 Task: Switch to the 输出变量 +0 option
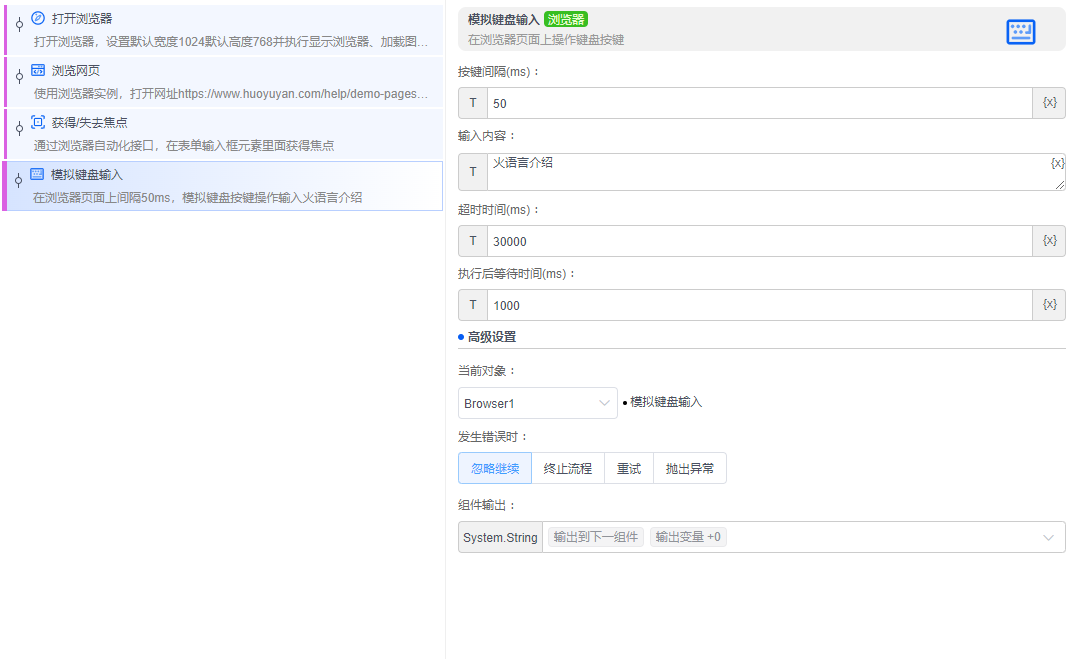pyautogui.click(x=687, y=537)
